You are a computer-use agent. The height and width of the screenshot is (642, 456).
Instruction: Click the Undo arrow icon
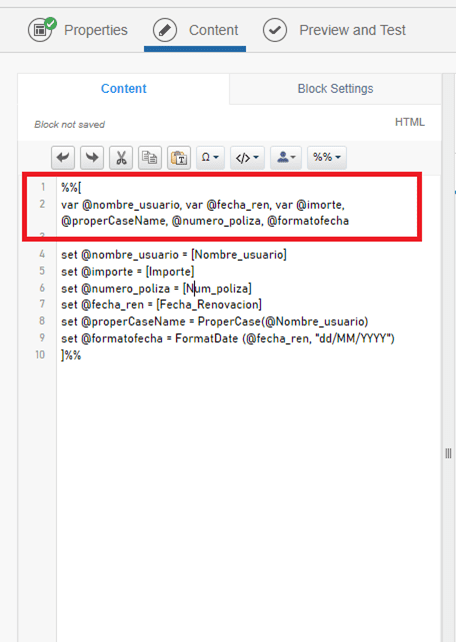[x=63, y=158]
